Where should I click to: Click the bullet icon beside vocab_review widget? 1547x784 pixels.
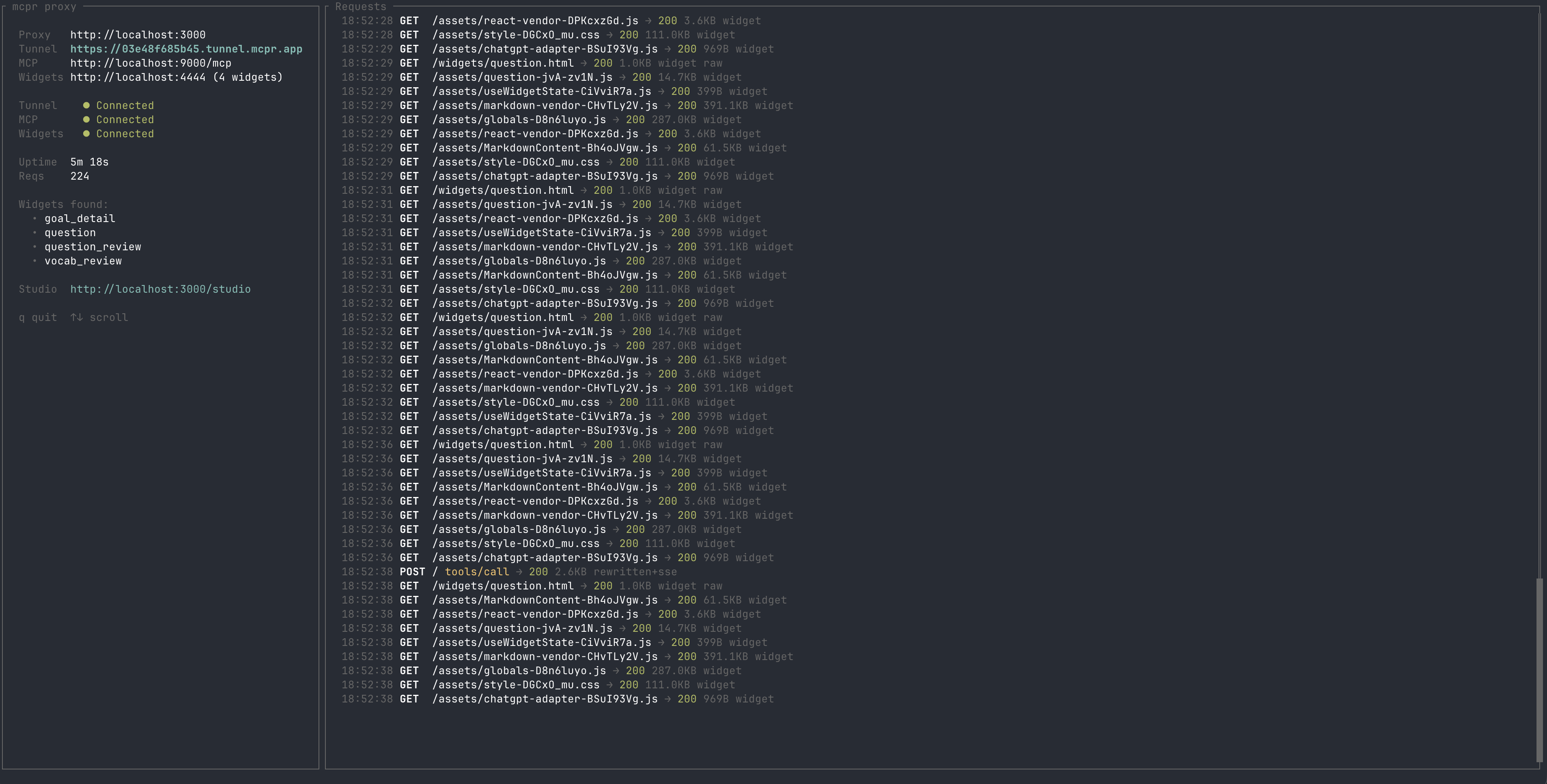[x=36, y=261]
